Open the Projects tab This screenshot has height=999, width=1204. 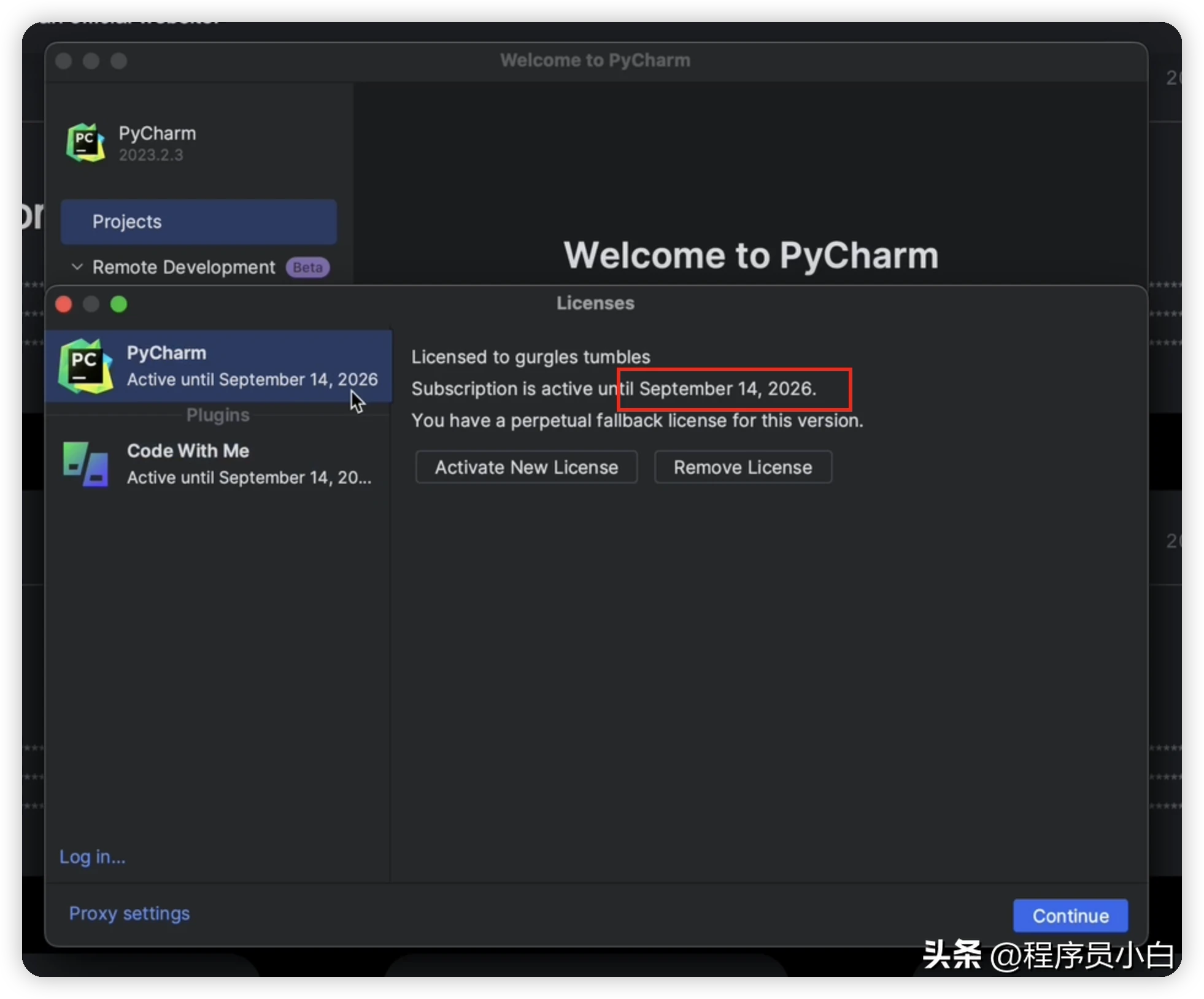(198, 222)
